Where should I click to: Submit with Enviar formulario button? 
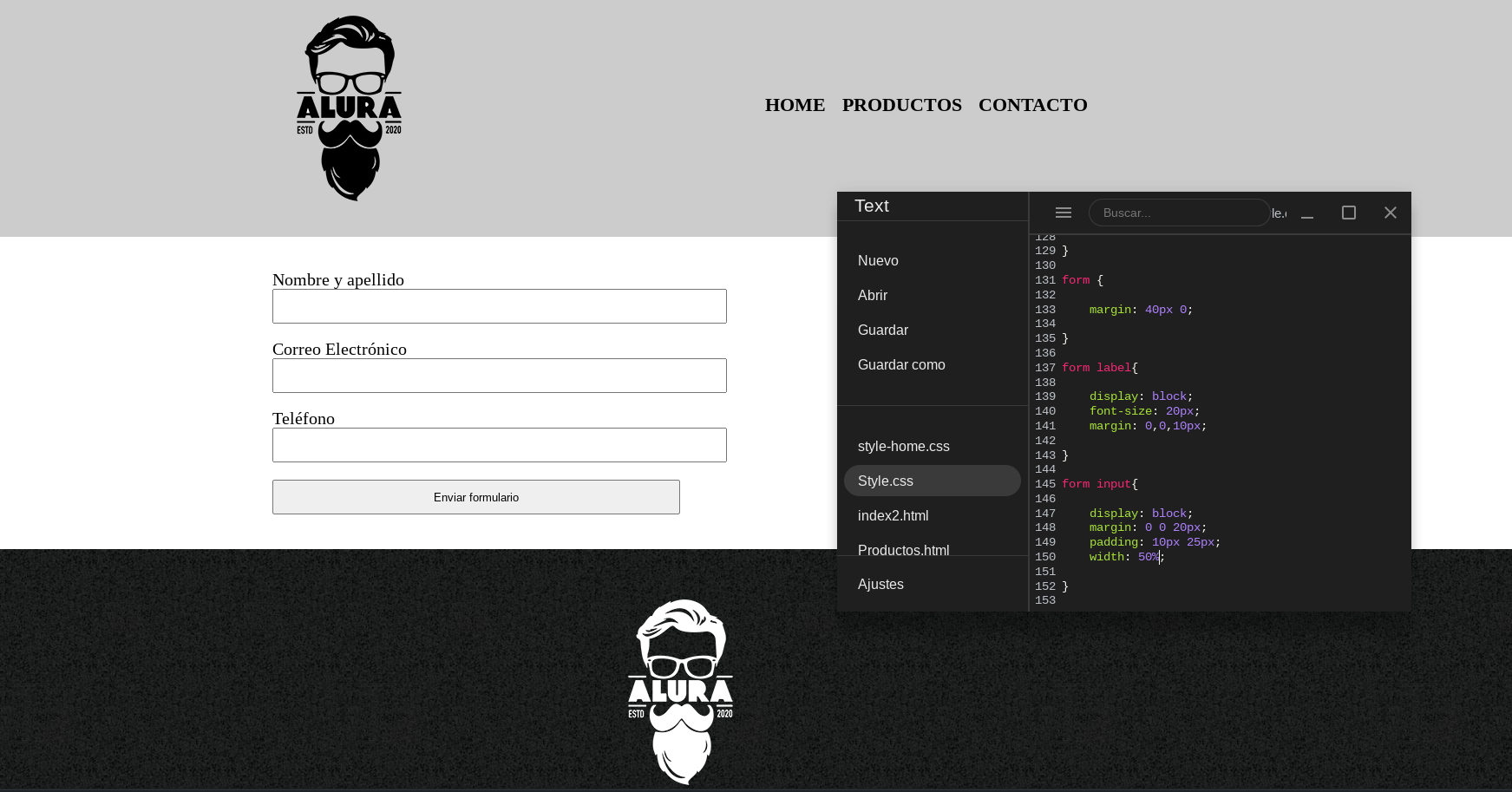pos(476,497)
